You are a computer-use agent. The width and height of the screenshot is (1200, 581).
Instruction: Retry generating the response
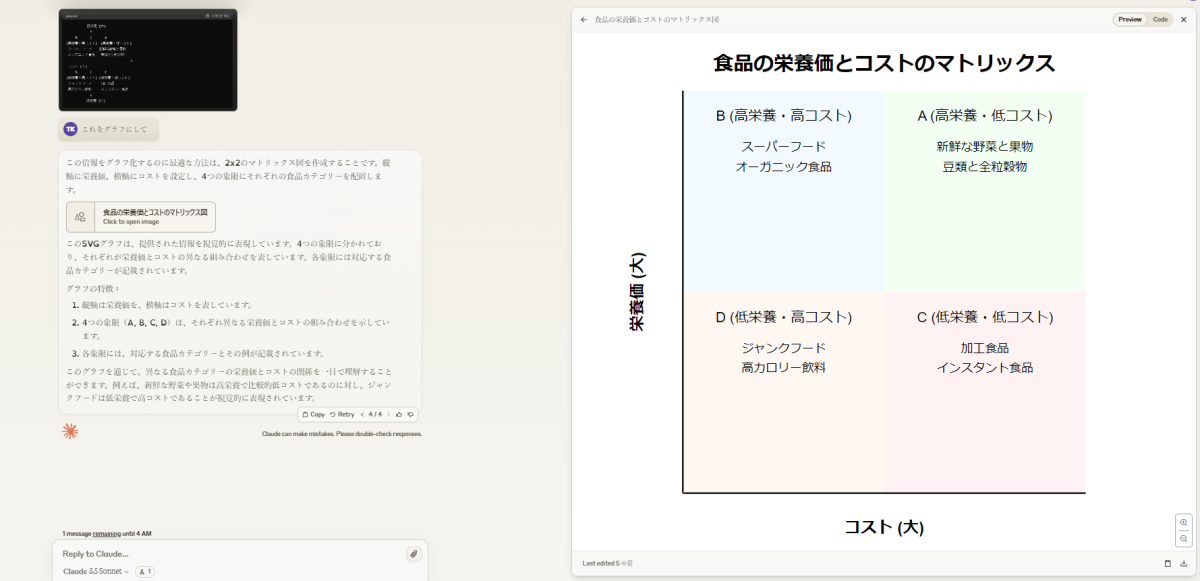point(342,414)
